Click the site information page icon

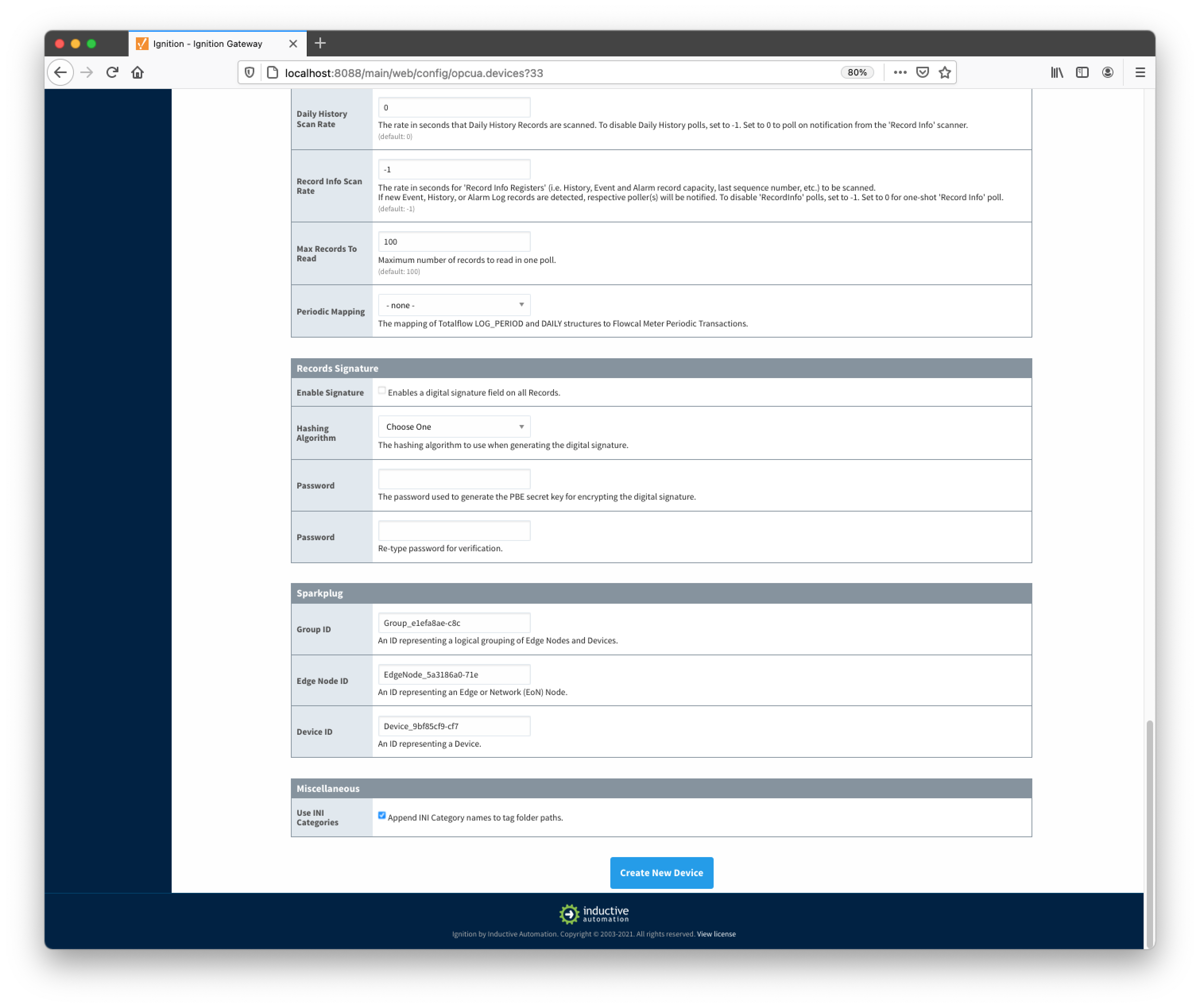(x=273, y=73)
